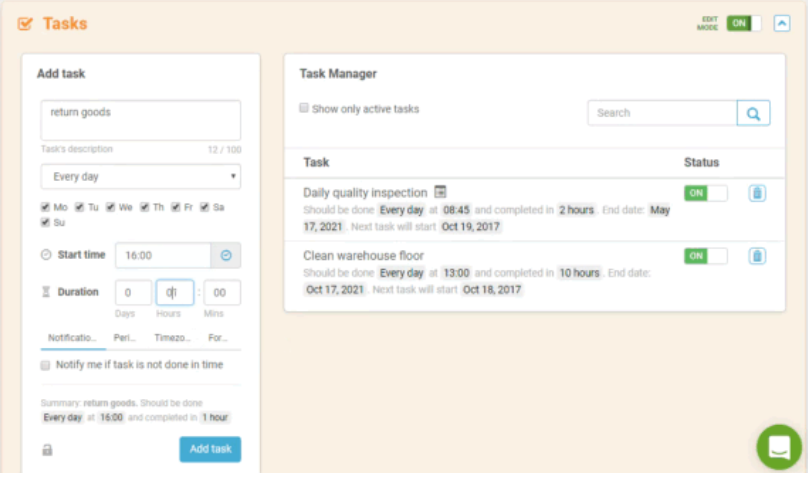808x478 pixels.
Task: Select the Notifications tab
Action: [73, 338]
